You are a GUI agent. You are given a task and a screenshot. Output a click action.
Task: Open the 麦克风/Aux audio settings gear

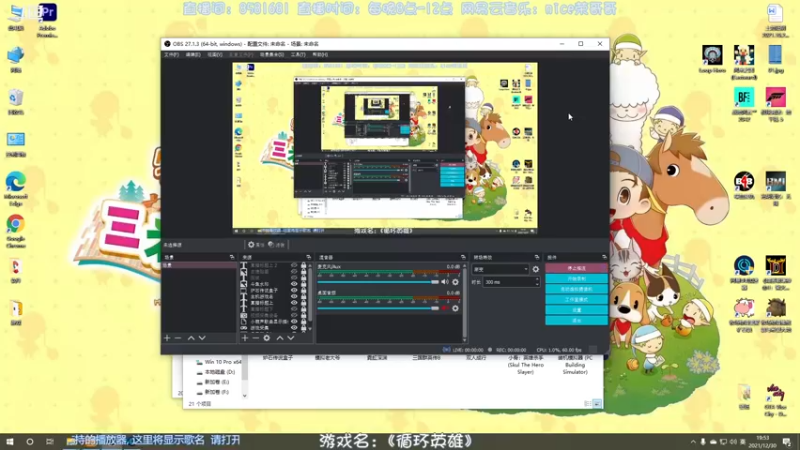pos(455,282)
